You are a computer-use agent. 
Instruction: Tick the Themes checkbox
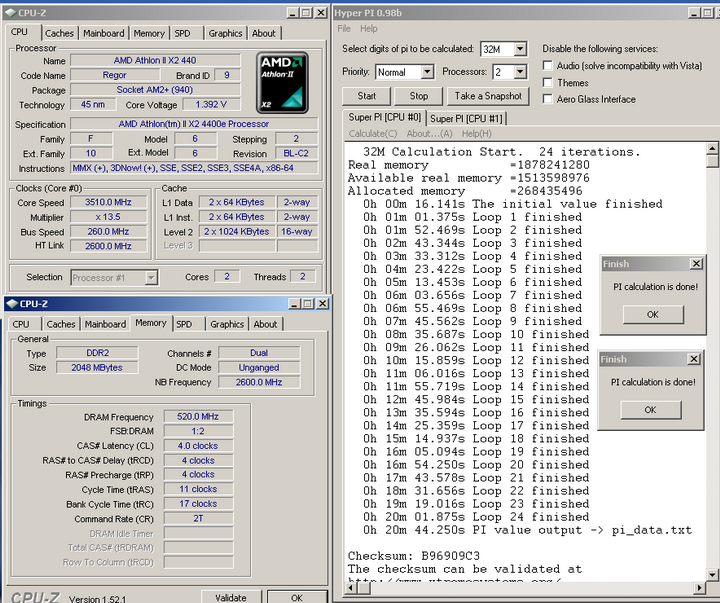[548, 83]
